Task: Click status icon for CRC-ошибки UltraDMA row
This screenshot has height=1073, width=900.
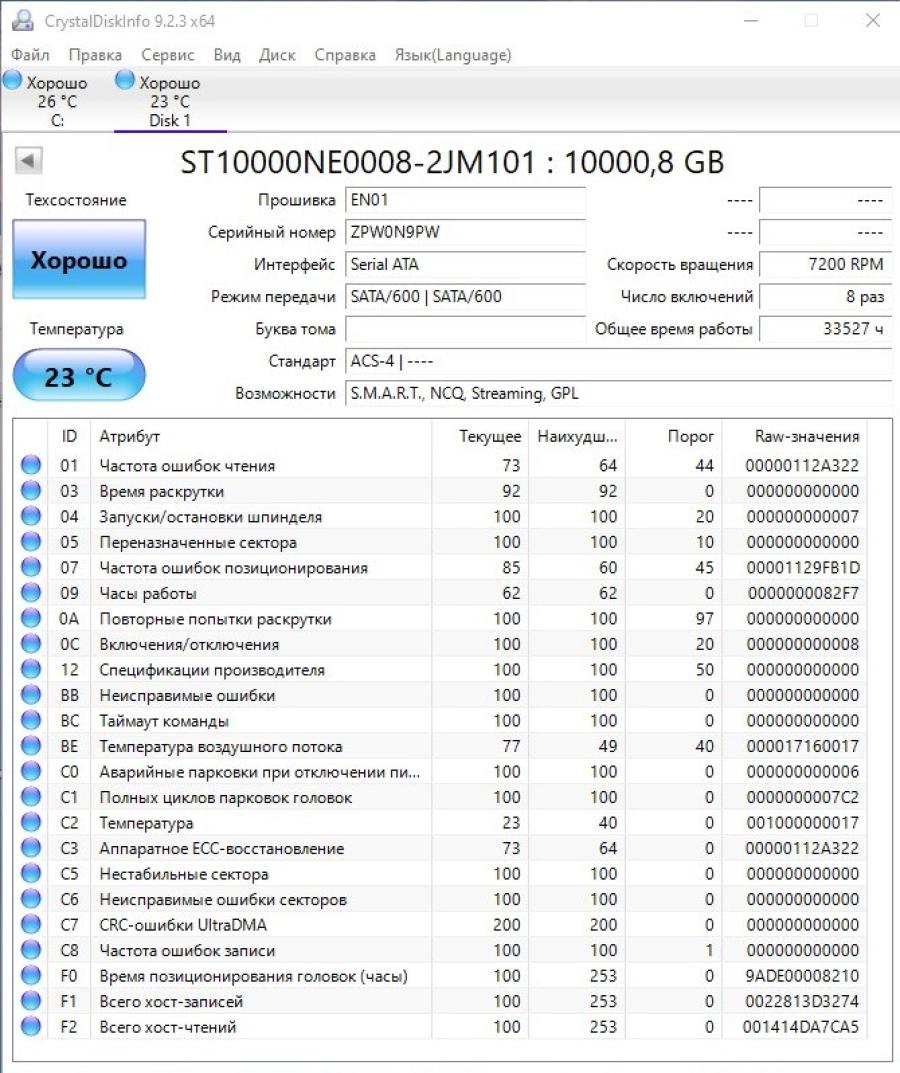Action: pos(31,925)
